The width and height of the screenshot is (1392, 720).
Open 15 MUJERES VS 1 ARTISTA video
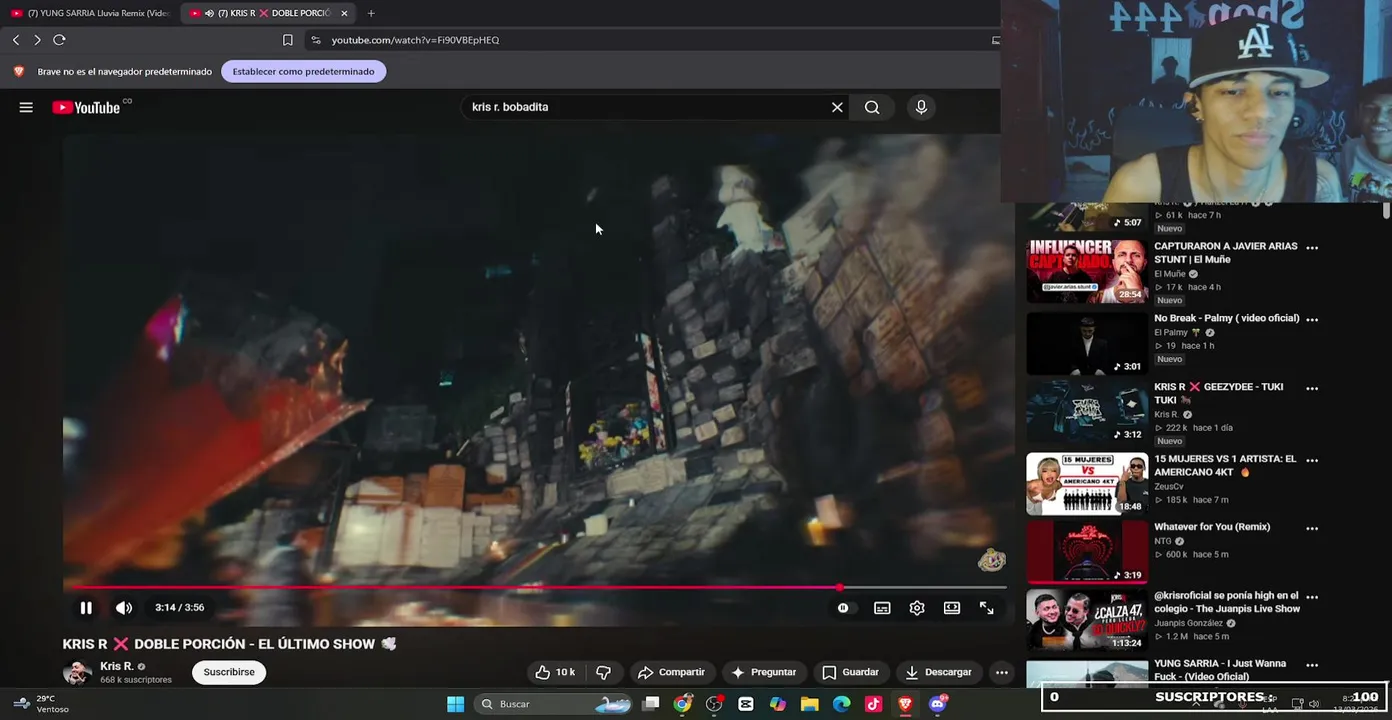tap(1087, 484)
